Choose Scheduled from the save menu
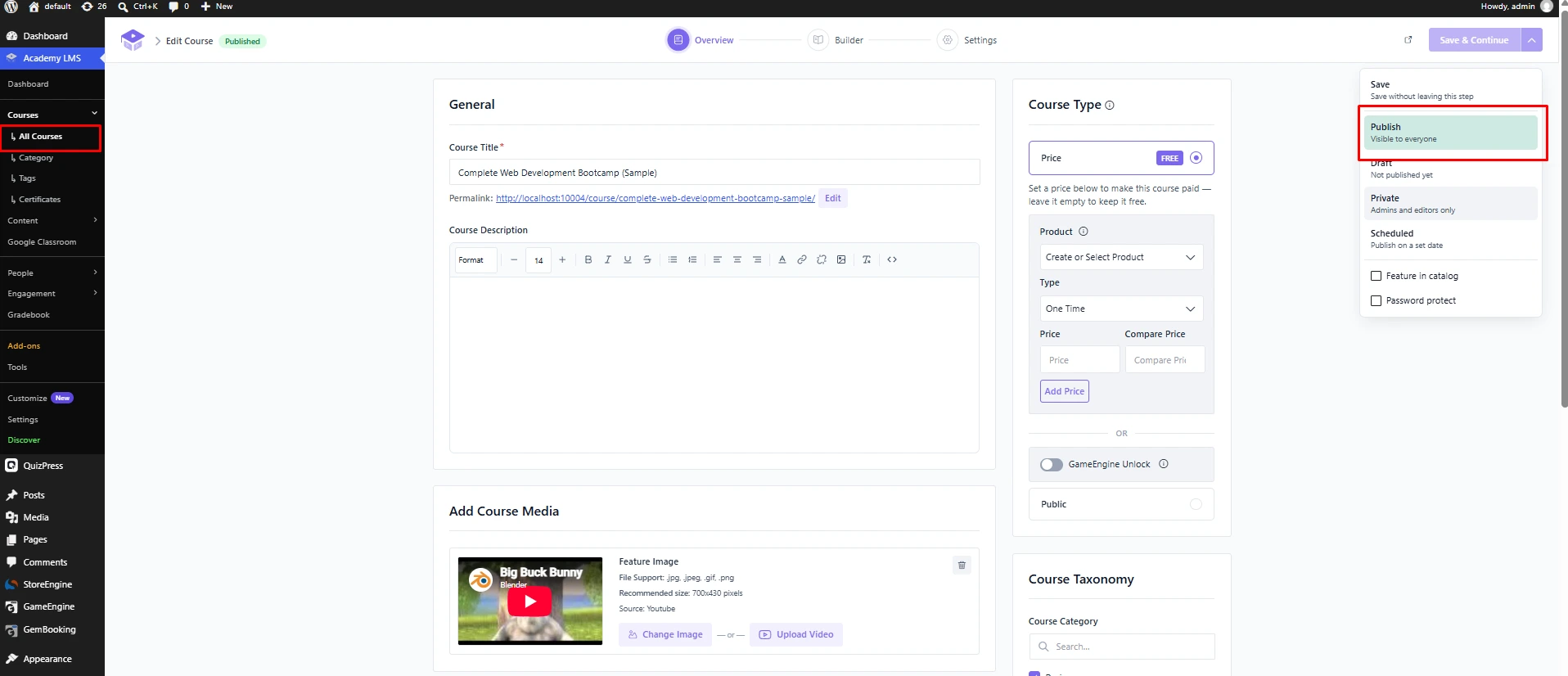The height and width of the screenshot is (676, 1568). click(x=1450, y=239)
